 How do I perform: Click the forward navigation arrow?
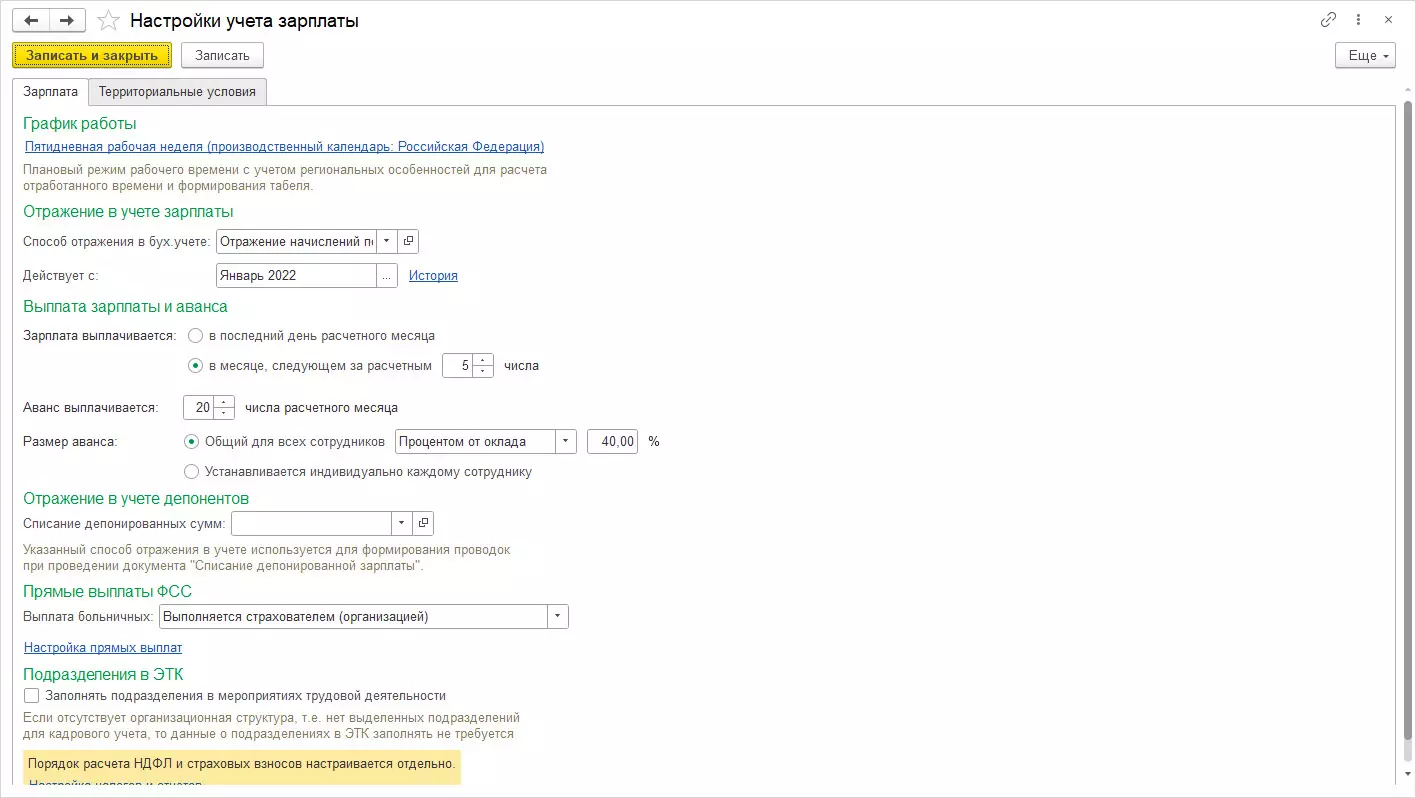coord(67,21)
